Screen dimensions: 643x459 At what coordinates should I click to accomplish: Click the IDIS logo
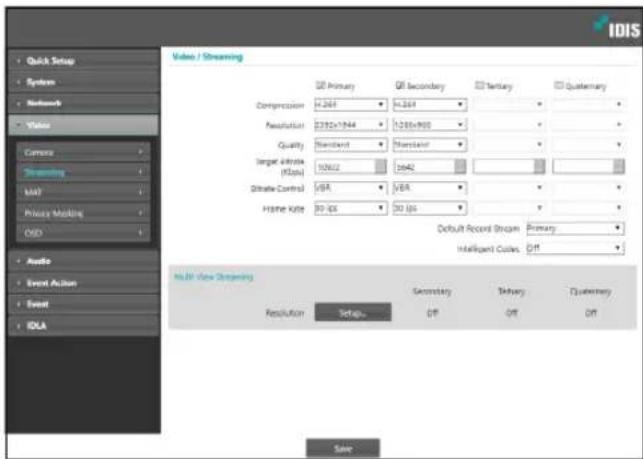point(616,27)
